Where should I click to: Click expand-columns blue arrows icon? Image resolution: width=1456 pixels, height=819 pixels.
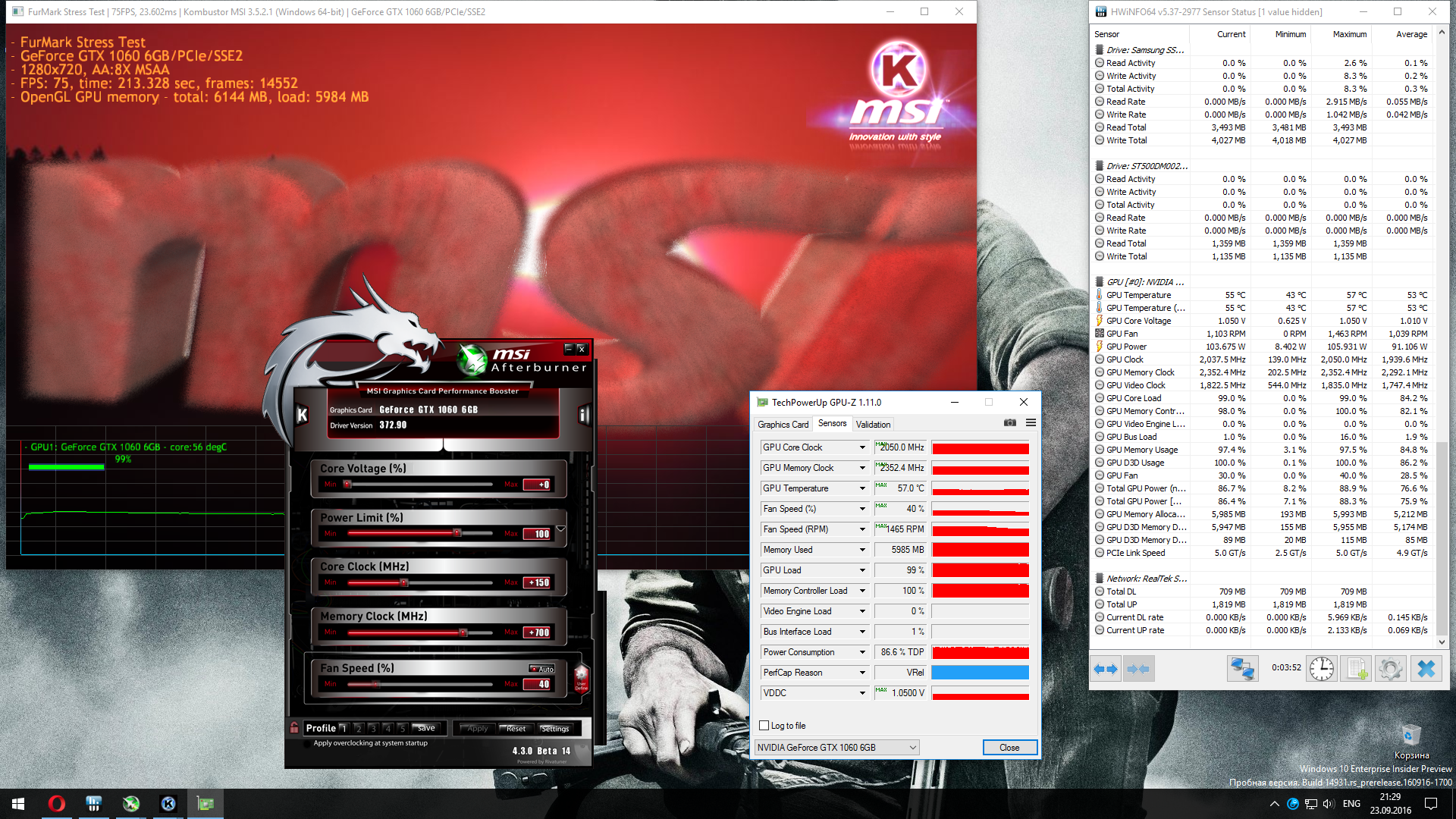[1106, 668]
